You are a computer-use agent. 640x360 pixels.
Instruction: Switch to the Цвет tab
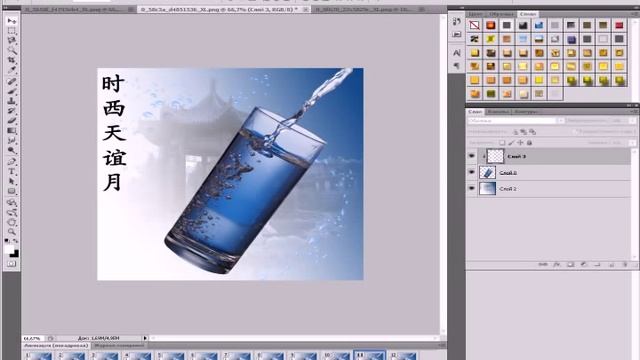476,14
